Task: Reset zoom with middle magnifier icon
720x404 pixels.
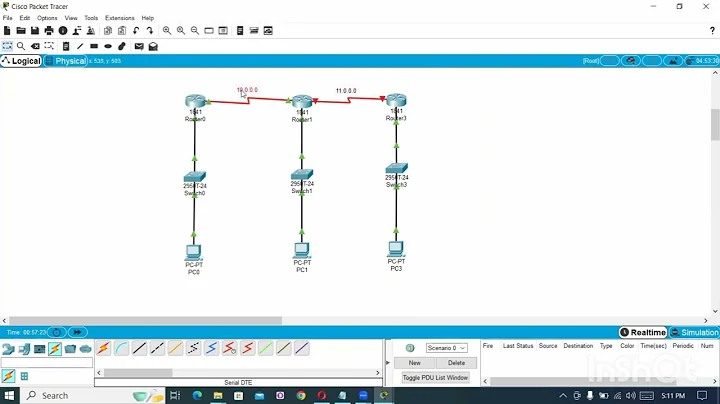Action: click(181, 31)
